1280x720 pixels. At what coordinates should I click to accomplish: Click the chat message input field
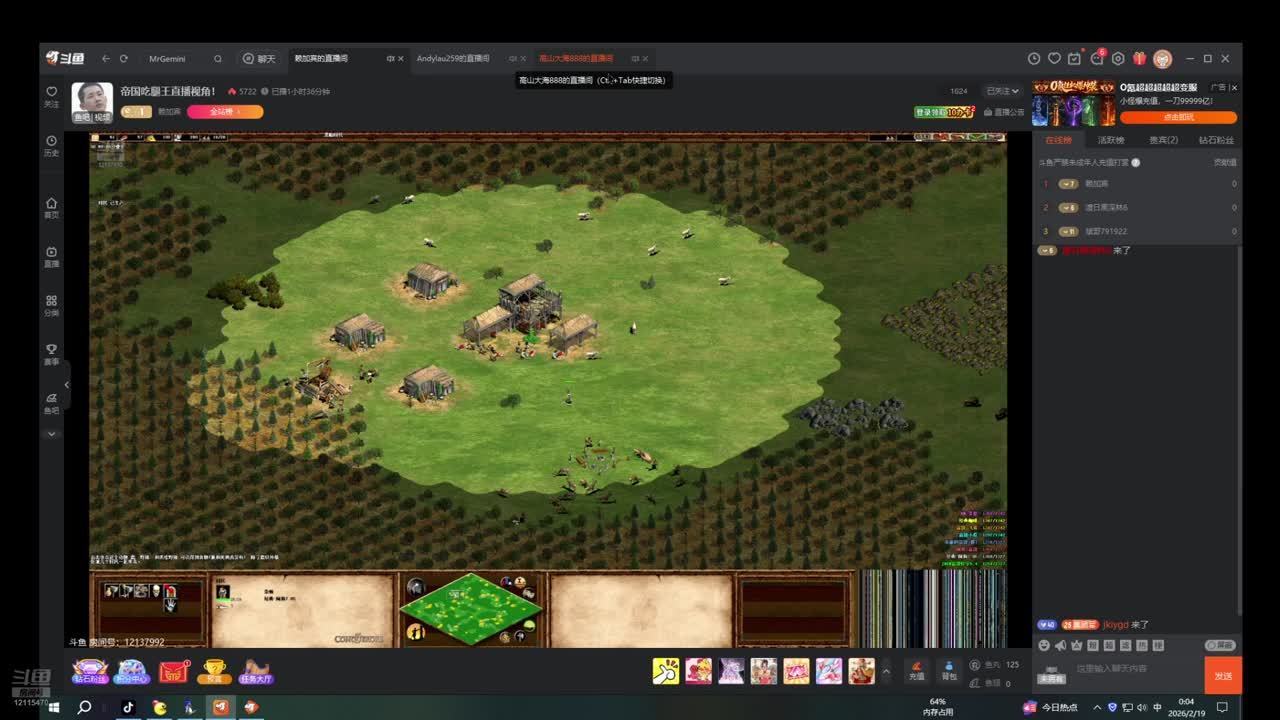point(1135,669)
